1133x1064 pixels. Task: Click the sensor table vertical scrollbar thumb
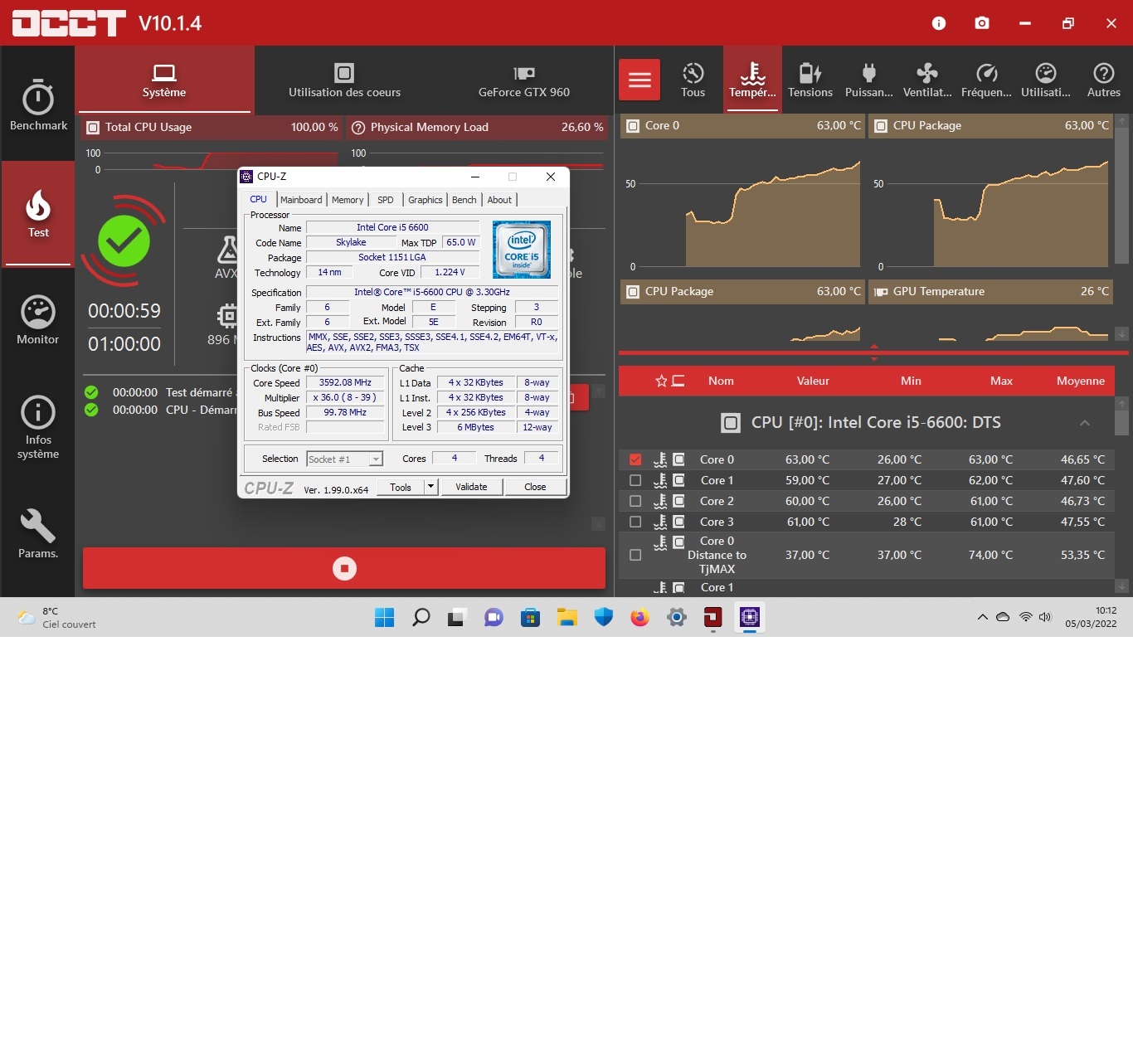[x=1121, y=423]
